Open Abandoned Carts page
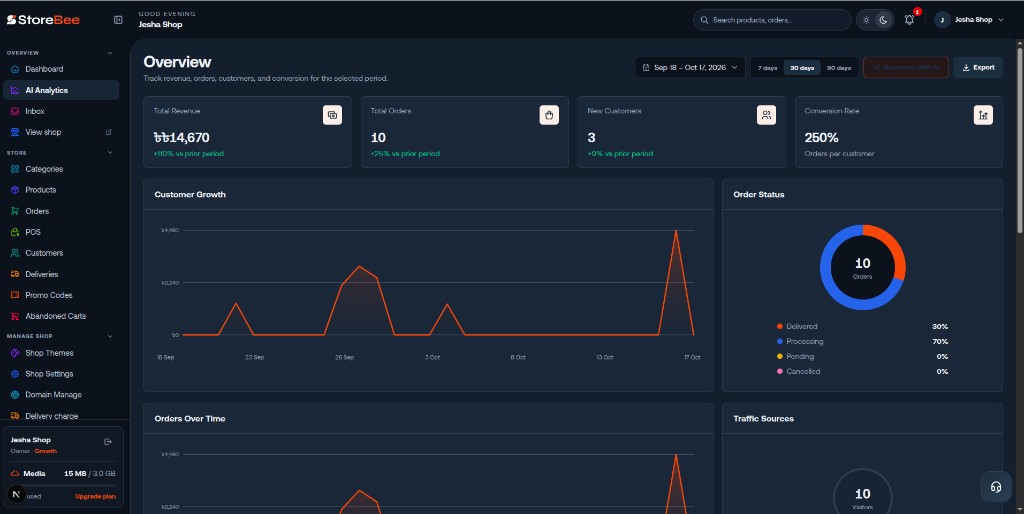 point(61,316)
